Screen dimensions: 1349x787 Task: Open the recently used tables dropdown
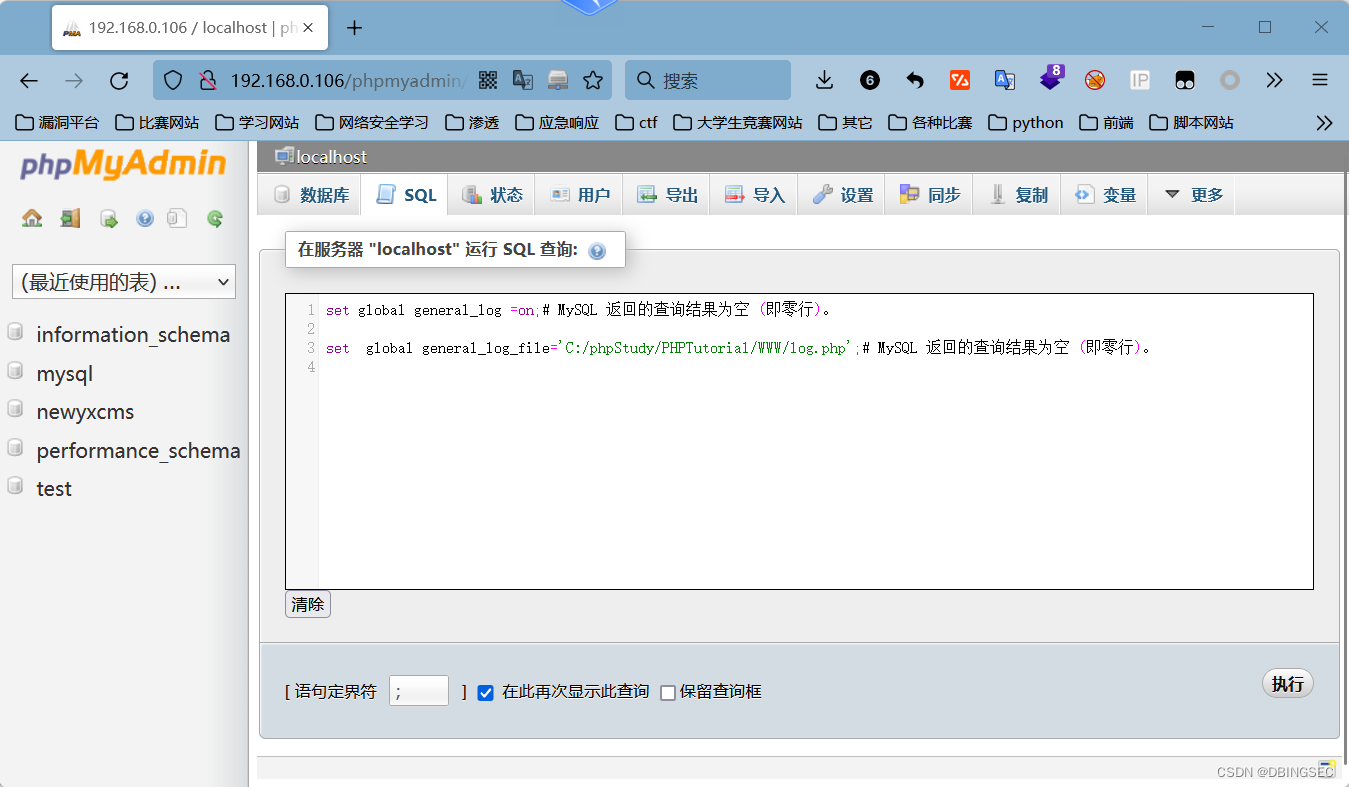(124, 282)
